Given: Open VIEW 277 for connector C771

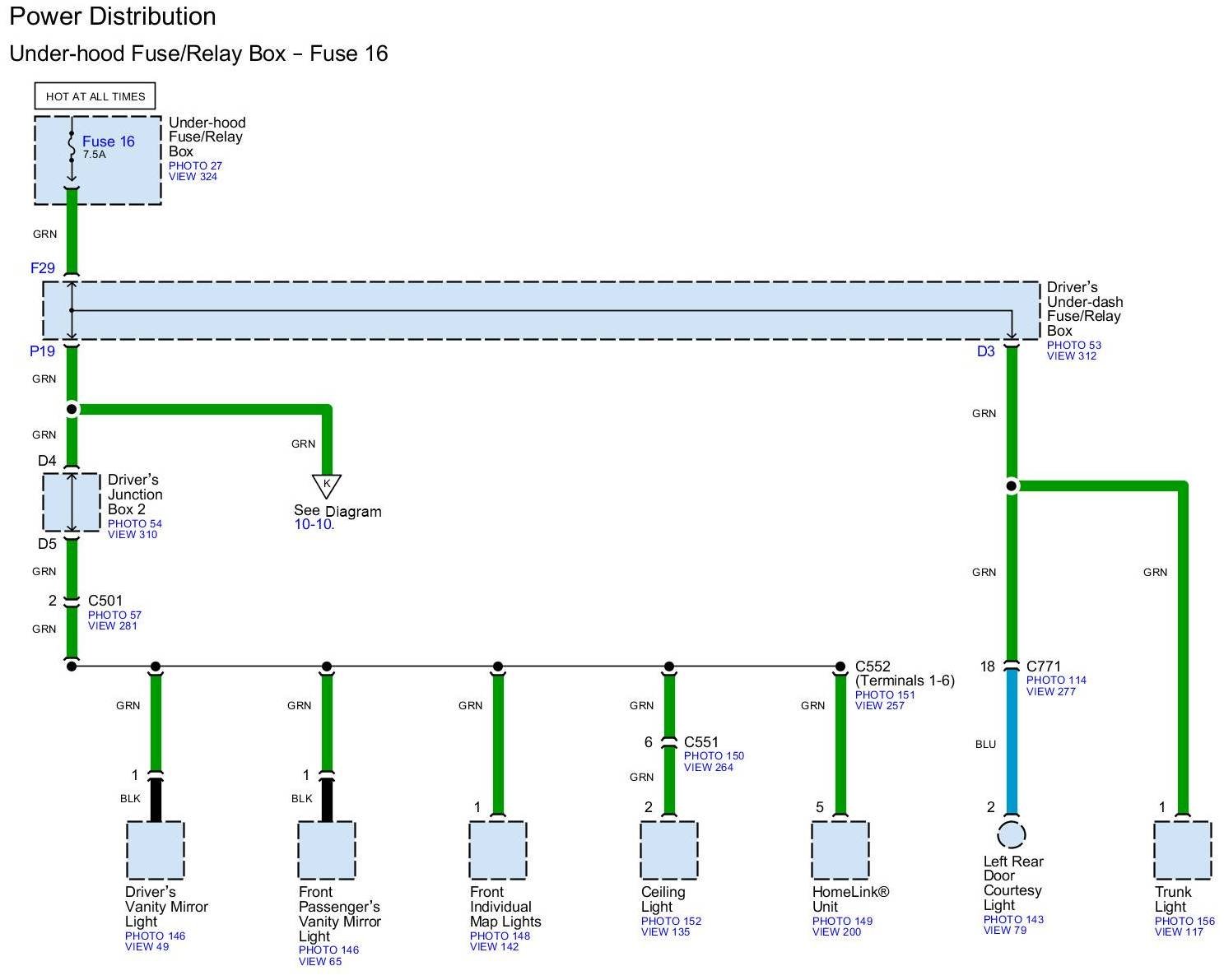Looking at the screenshot, I should [1051, 691].
